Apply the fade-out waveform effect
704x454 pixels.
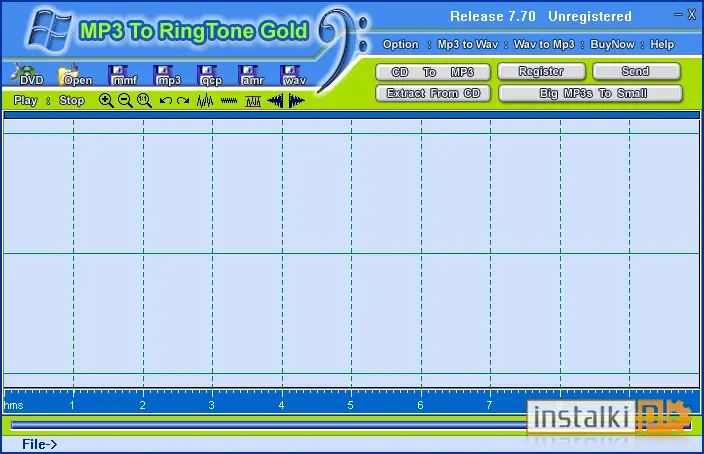pos(296,101)
